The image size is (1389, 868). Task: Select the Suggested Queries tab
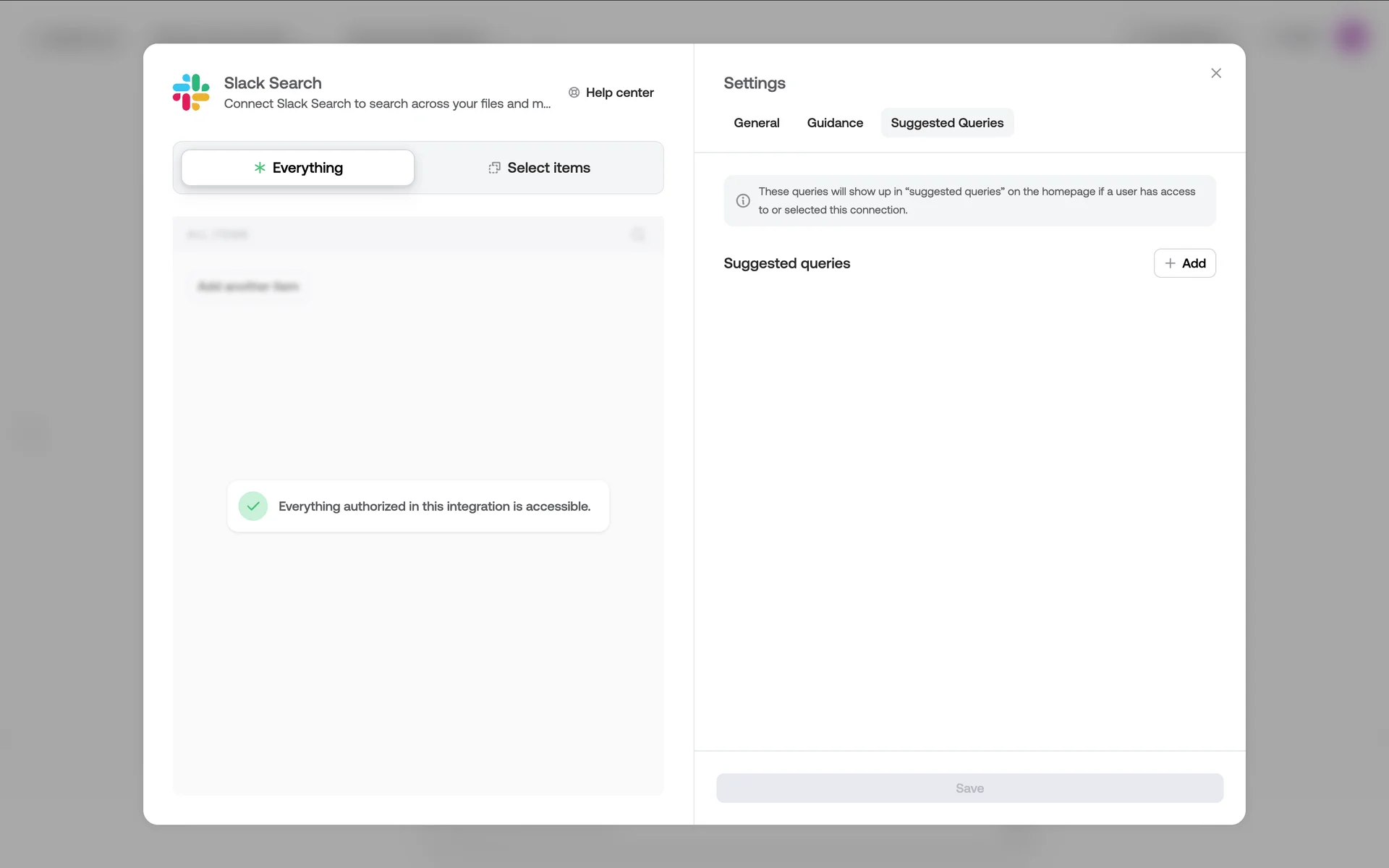pyautogui.click(x=946, y=123)
